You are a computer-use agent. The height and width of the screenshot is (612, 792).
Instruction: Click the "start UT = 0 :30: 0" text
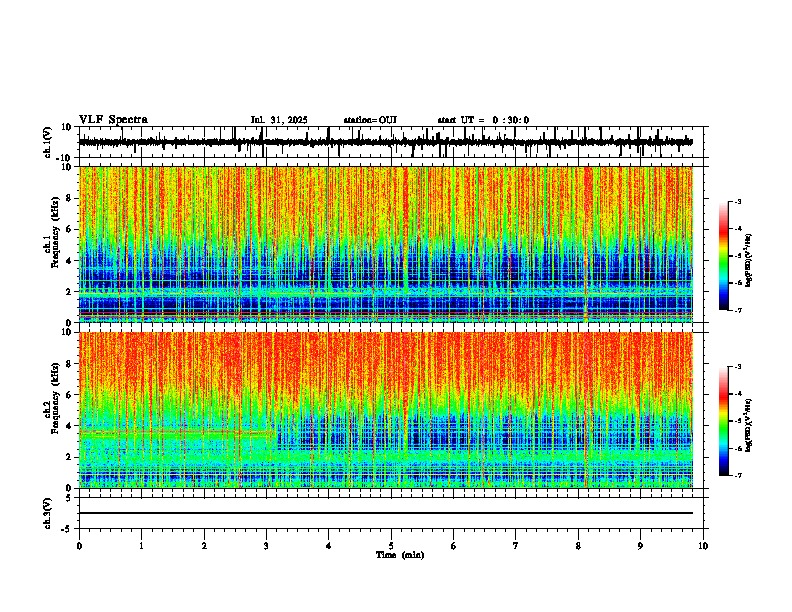tap(483, 120)
